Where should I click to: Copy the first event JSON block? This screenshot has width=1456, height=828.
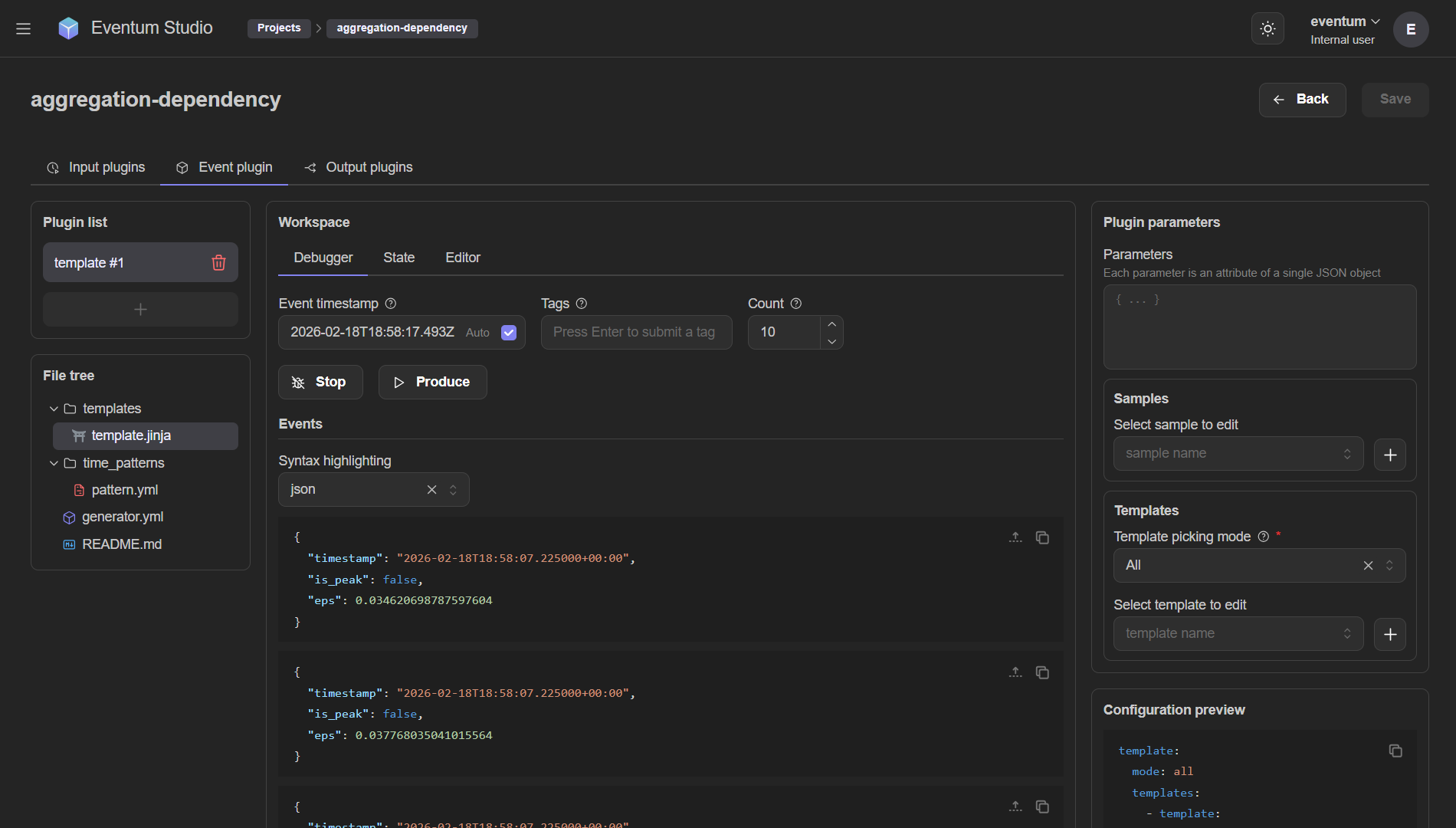[x=1042, y=537]
